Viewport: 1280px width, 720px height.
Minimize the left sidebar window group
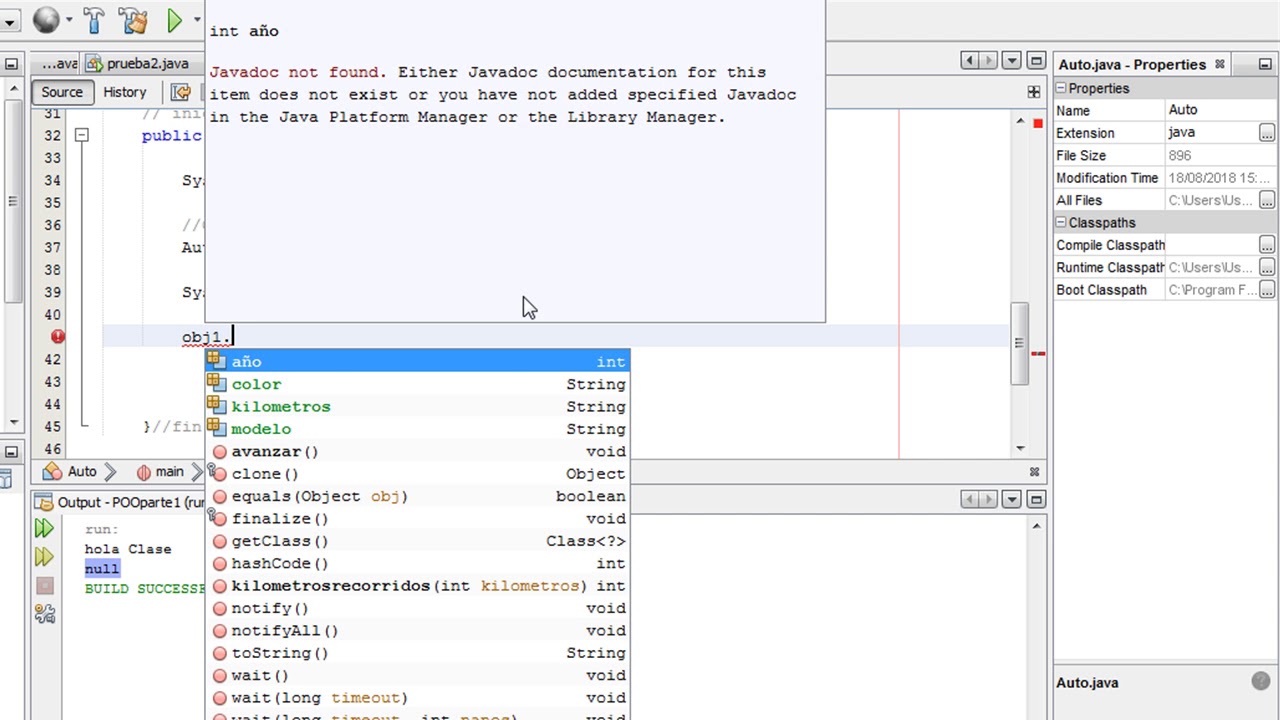click(11, 64)
